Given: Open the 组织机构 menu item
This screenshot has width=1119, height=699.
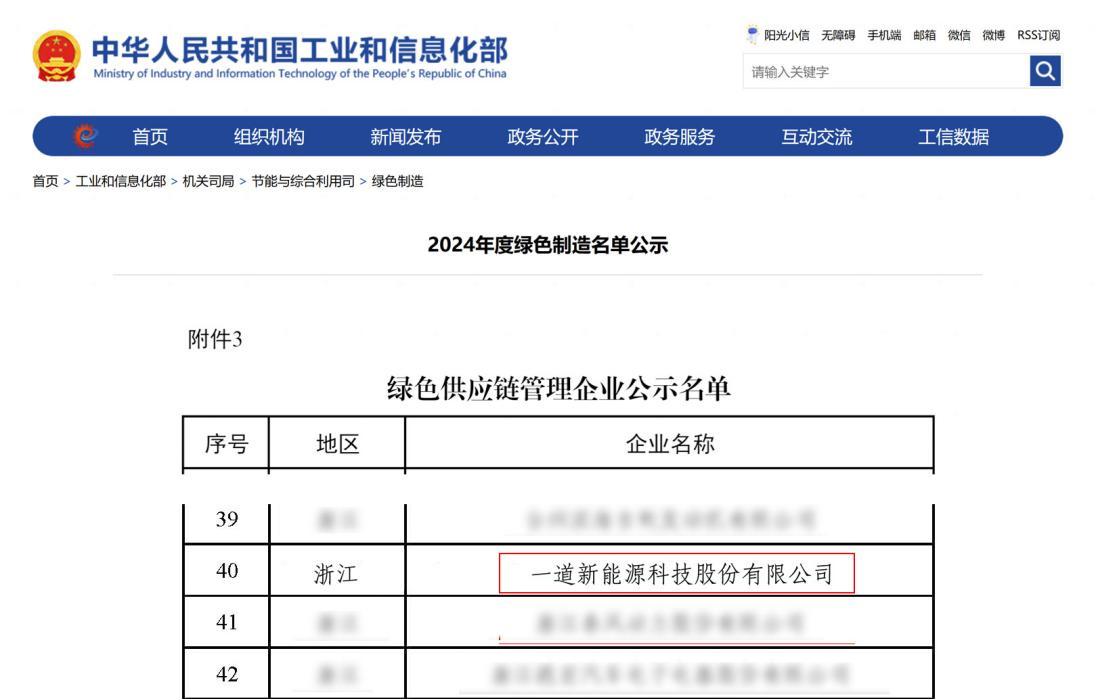Looking at the screenshot, I should (x=269, y=137).
